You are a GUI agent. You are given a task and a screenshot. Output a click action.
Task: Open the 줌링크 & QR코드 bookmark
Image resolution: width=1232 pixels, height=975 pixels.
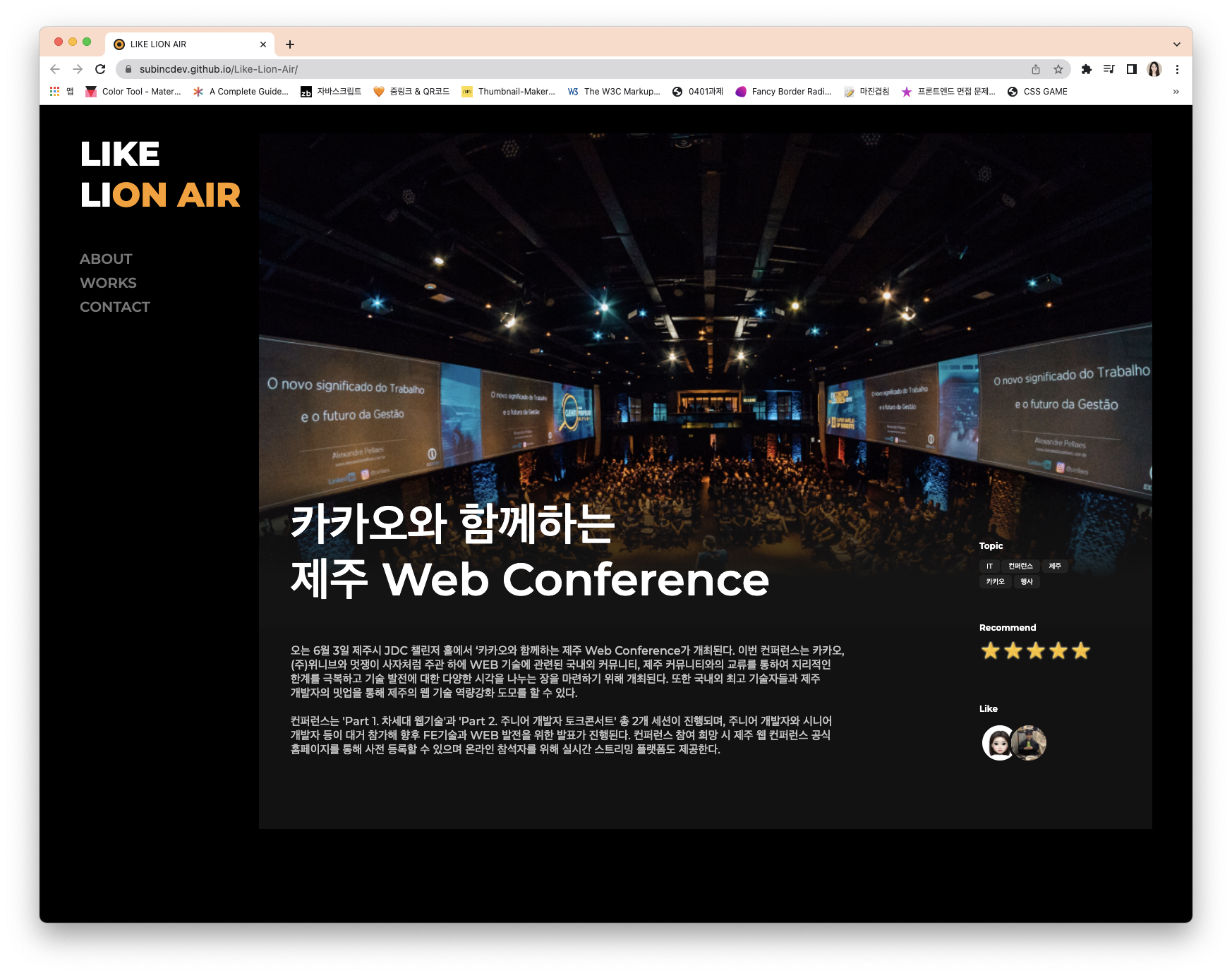pos(411,92)
